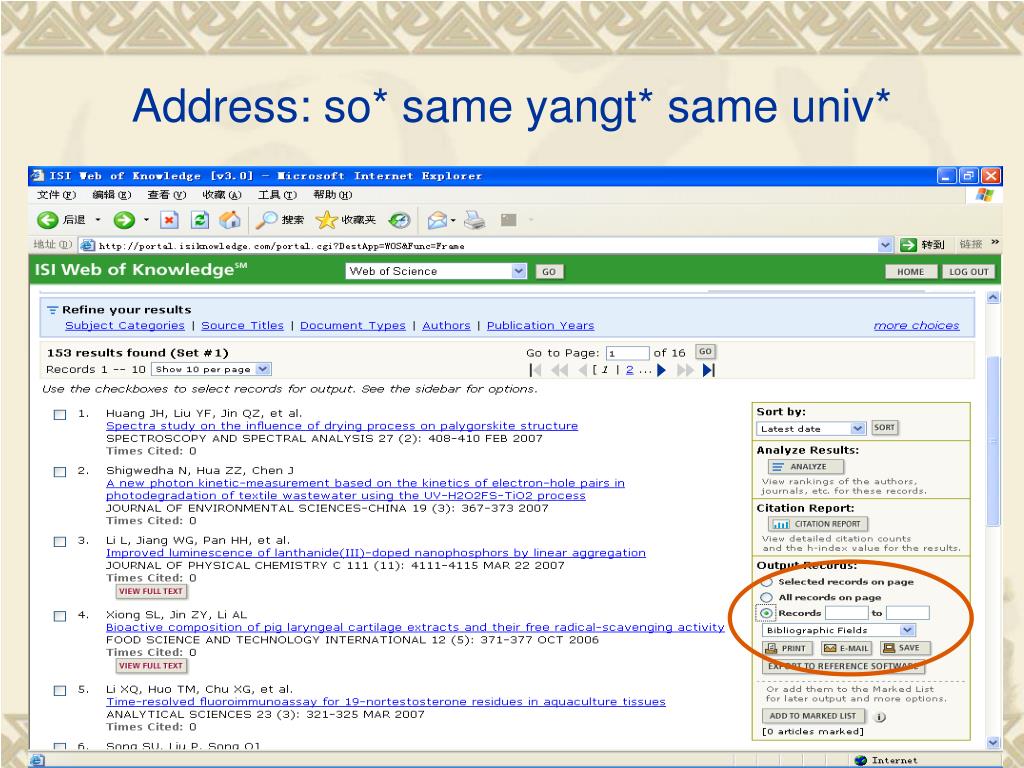1024x768 pixels.
Task: Check the box for record 3 Li L
Action: pyautogui.click(x=59, y=541)
